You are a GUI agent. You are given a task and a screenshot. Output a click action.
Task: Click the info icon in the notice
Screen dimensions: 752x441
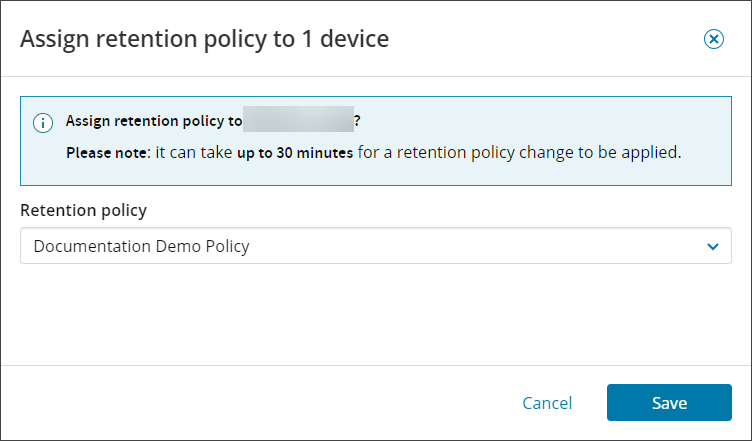click(43, 122)
